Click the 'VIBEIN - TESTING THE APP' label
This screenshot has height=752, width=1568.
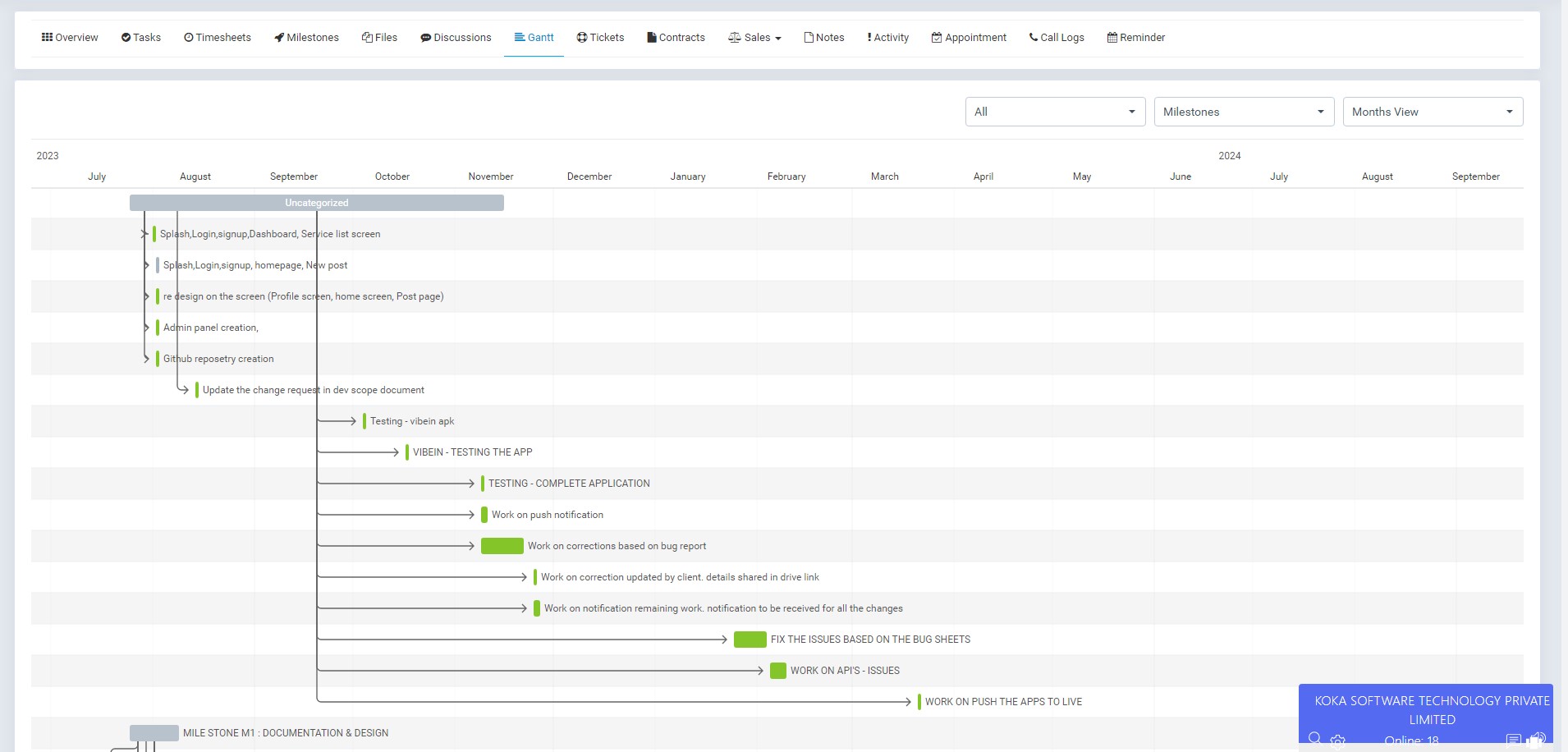[x=473, y=452]
